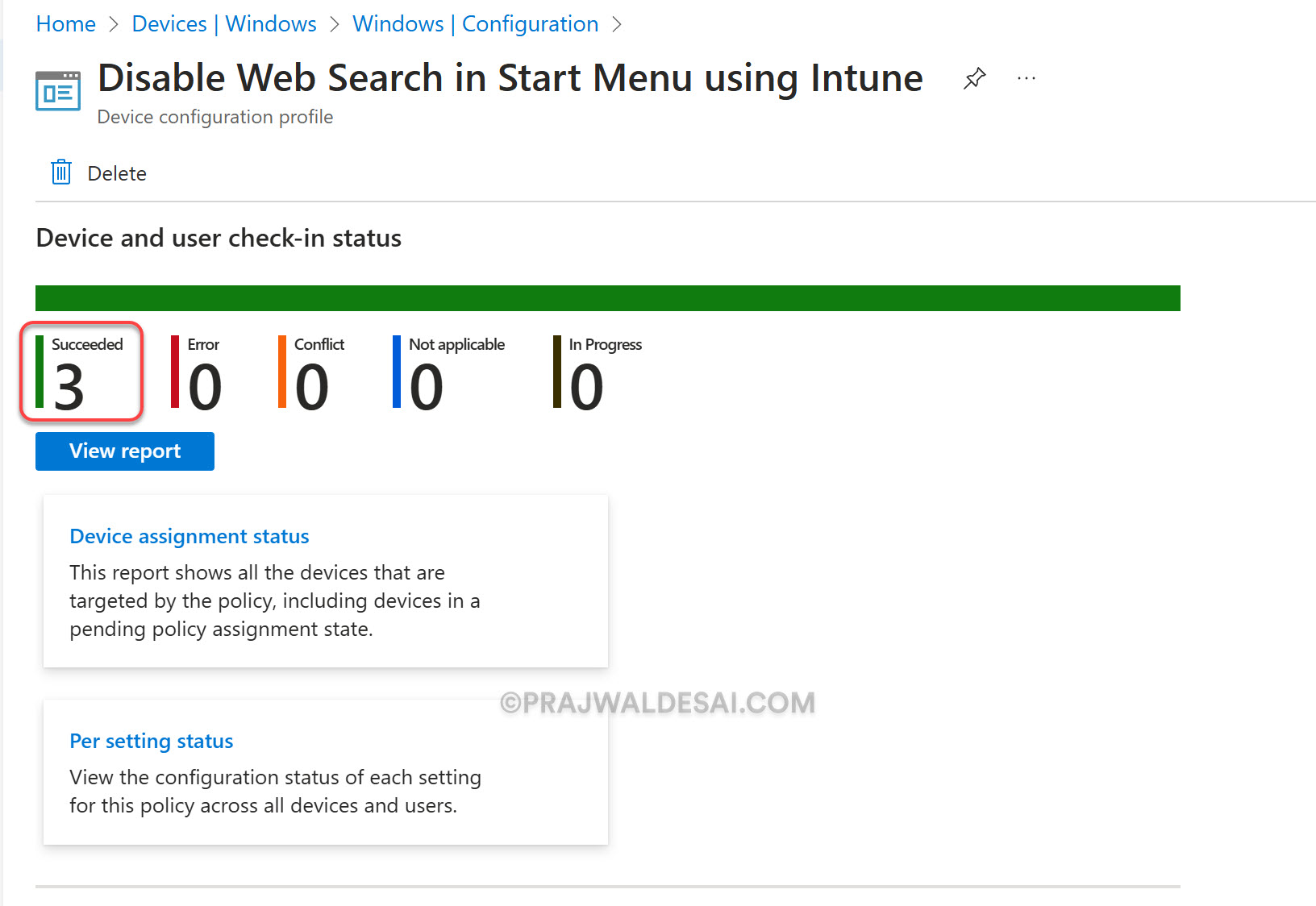
Task: Open Device assignment status report
Action: click(x=189, y=536)
